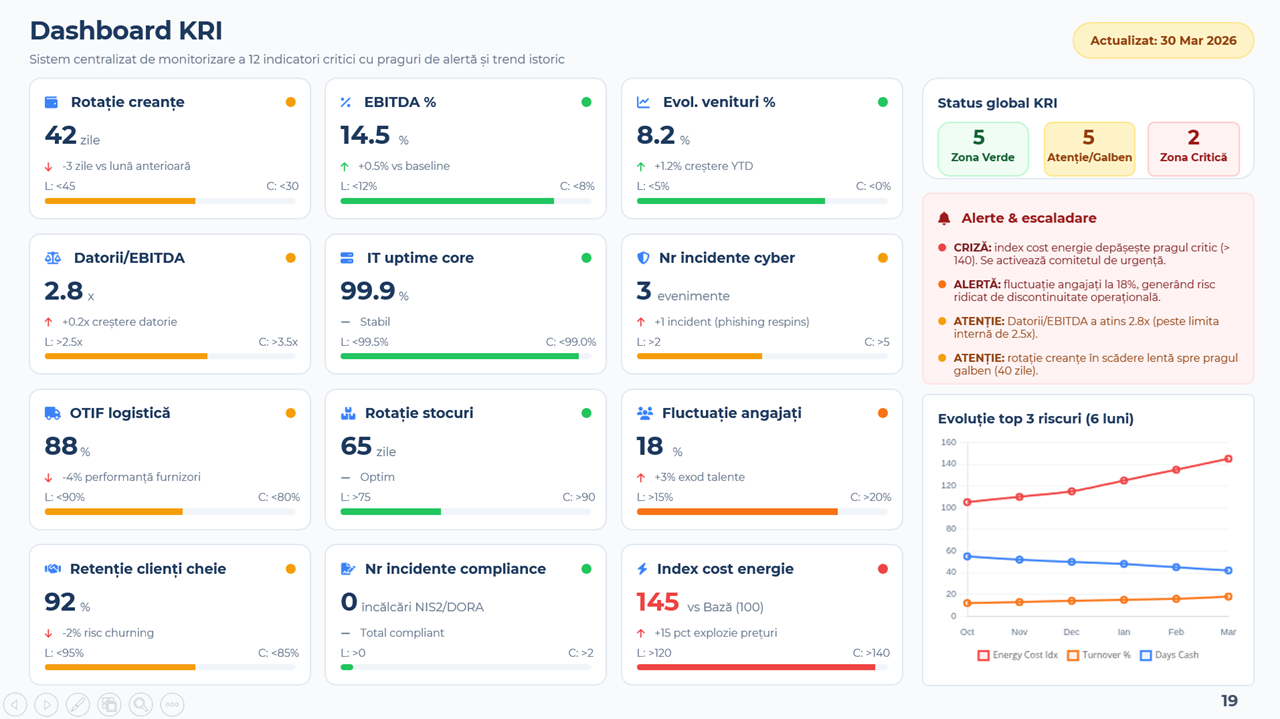Viewport: 1280px width, 719px height.
Task: Open more slideshow options ellipsis button
Action: [172, 704]
